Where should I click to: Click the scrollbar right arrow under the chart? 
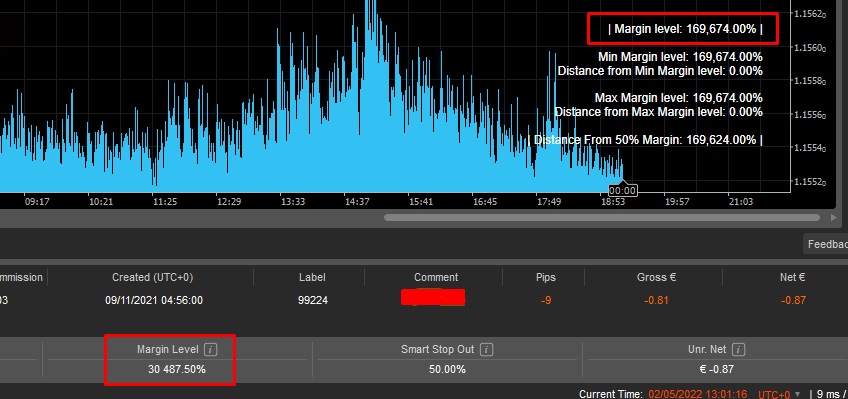833,217
